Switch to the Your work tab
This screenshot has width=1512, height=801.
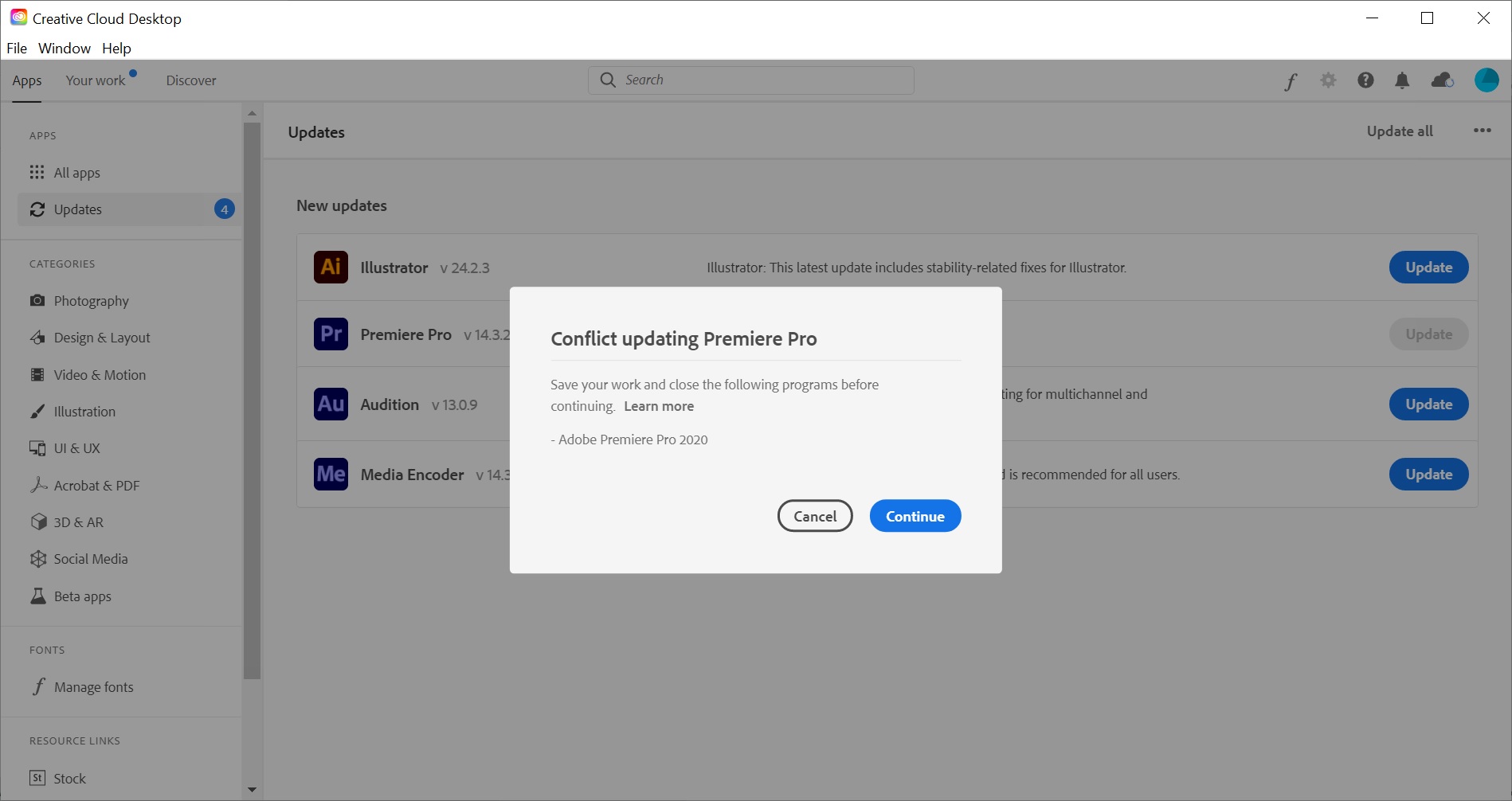pos(96,80)
